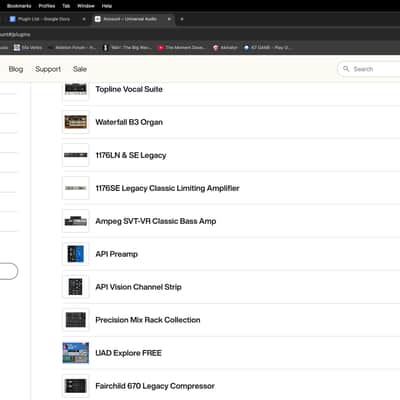Open the Google Docs tab favicon

click(12, 19)
